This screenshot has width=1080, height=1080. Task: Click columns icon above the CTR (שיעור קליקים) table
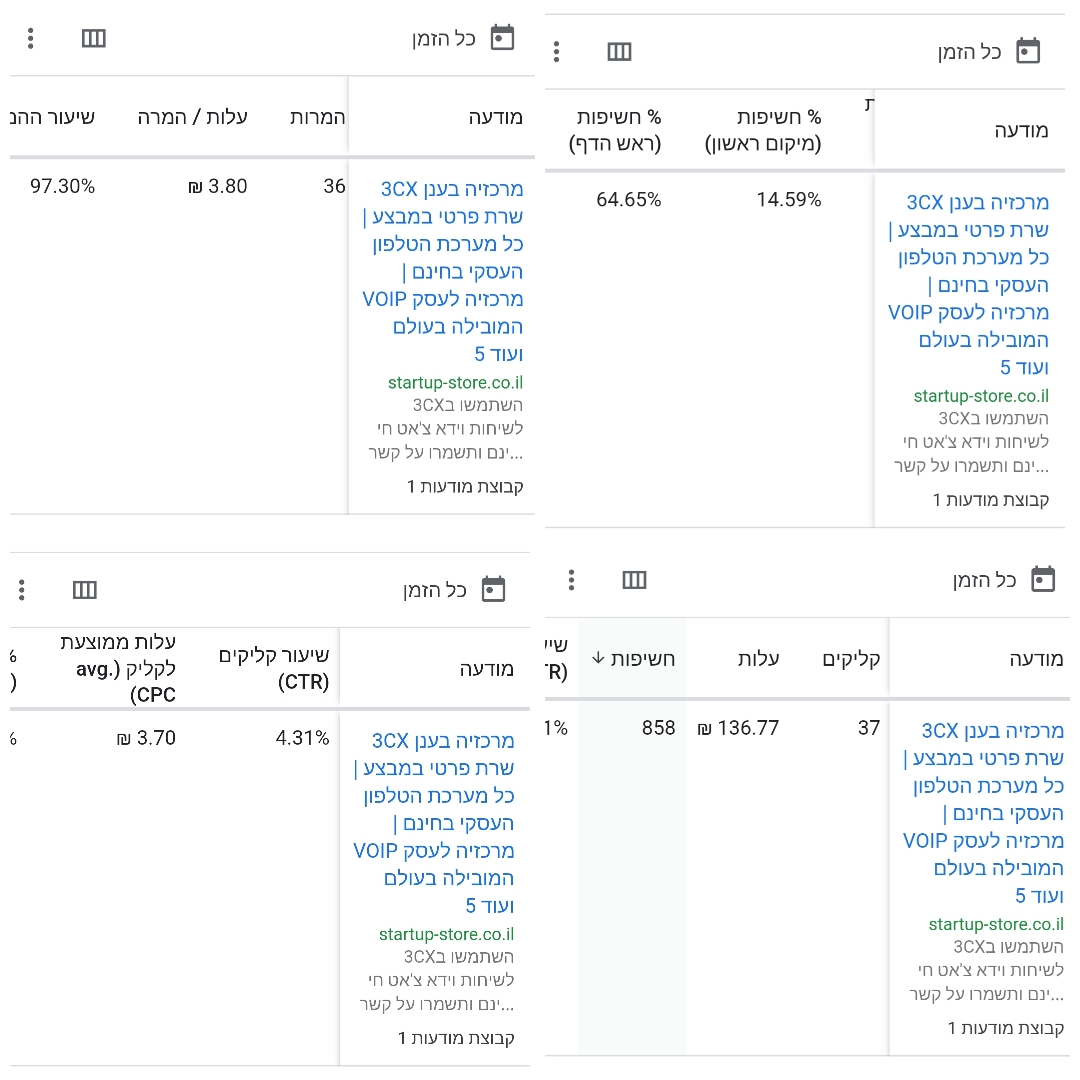(x=85, y=590)
